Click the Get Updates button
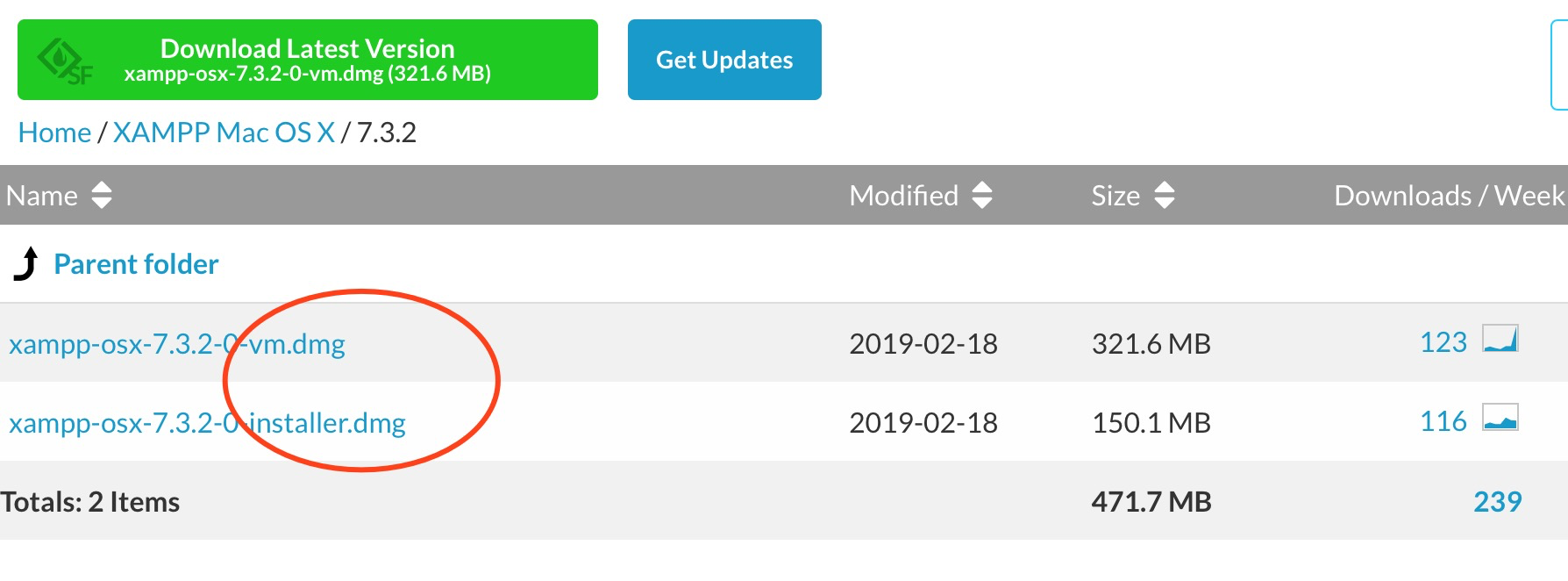The height and width of the screenshot is (581, 1568). tap(724, 60)
